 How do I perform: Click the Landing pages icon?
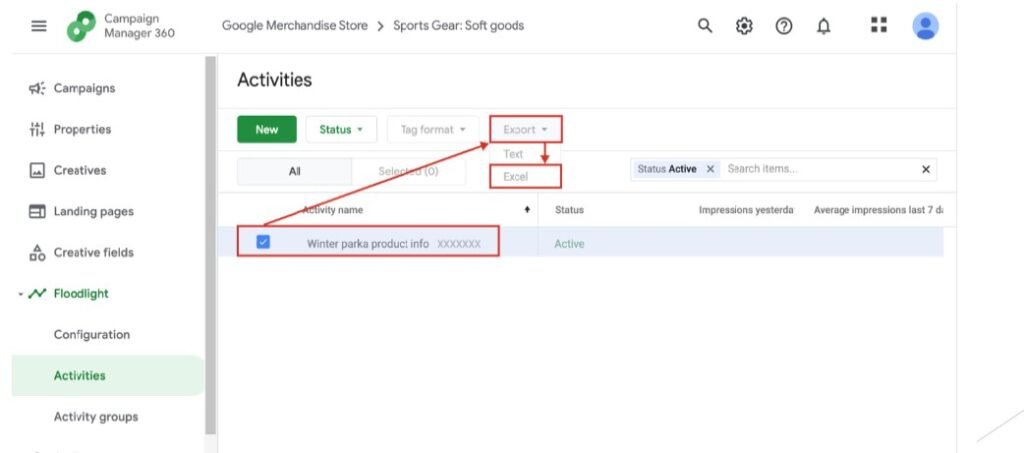pyautogui.click(x=37, y=211)
